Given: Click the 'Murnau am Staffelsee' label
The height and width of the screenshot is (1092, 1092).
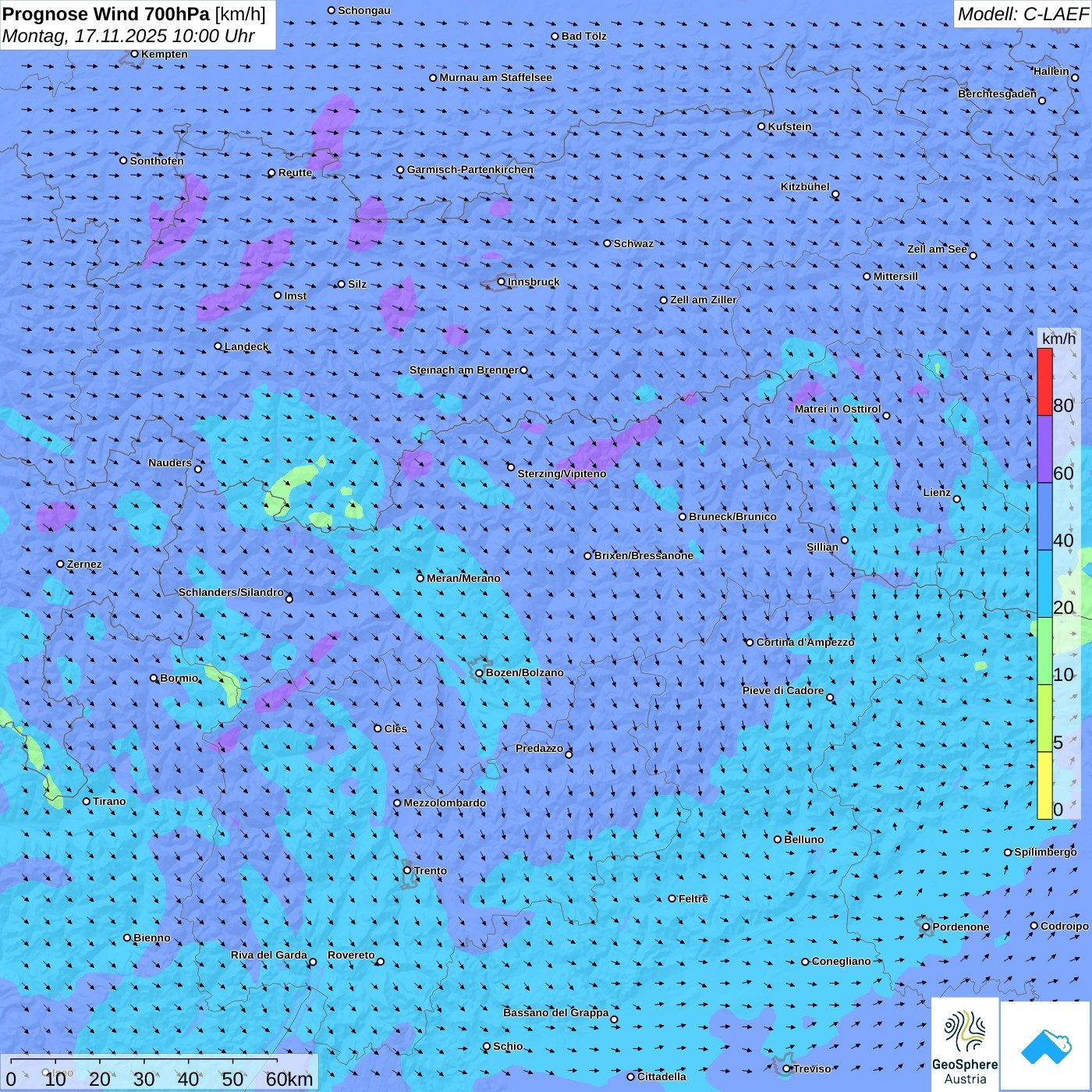Looking at the screenshot, I should point(495,77).
